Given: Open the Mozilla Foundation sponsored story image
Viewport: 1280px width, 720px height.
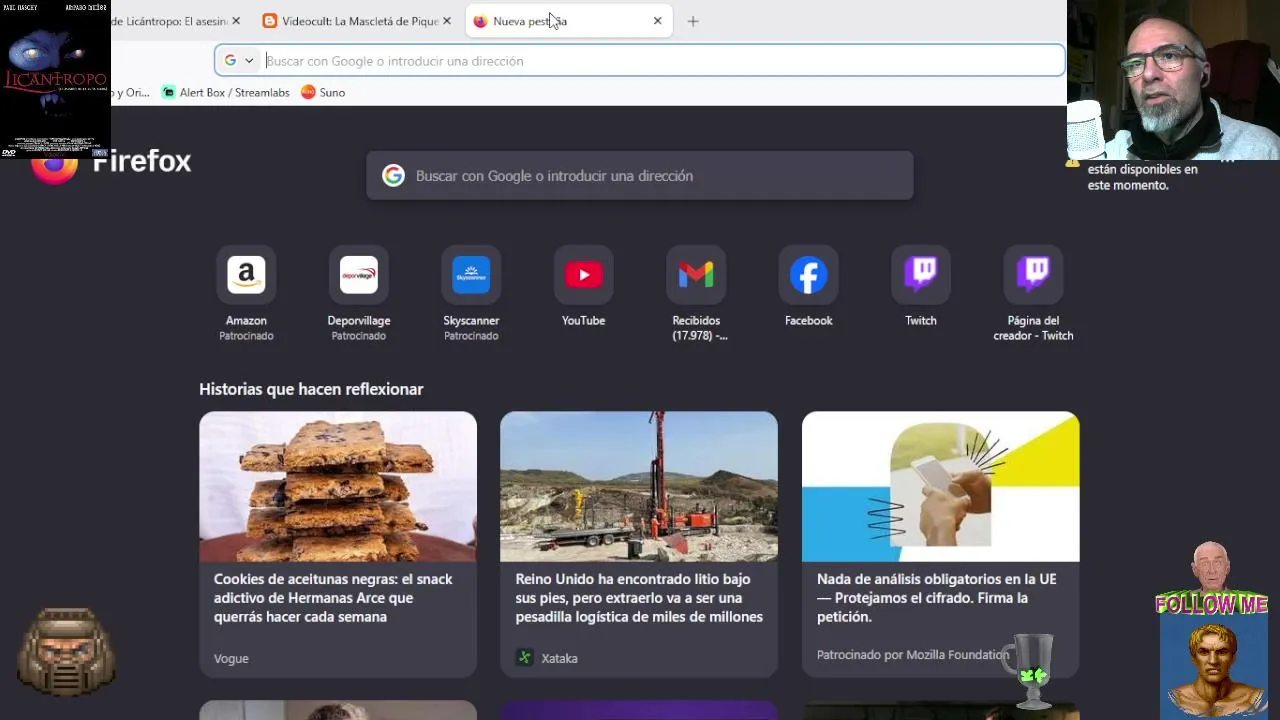Looking at the screenshot, I should [941, 487].
